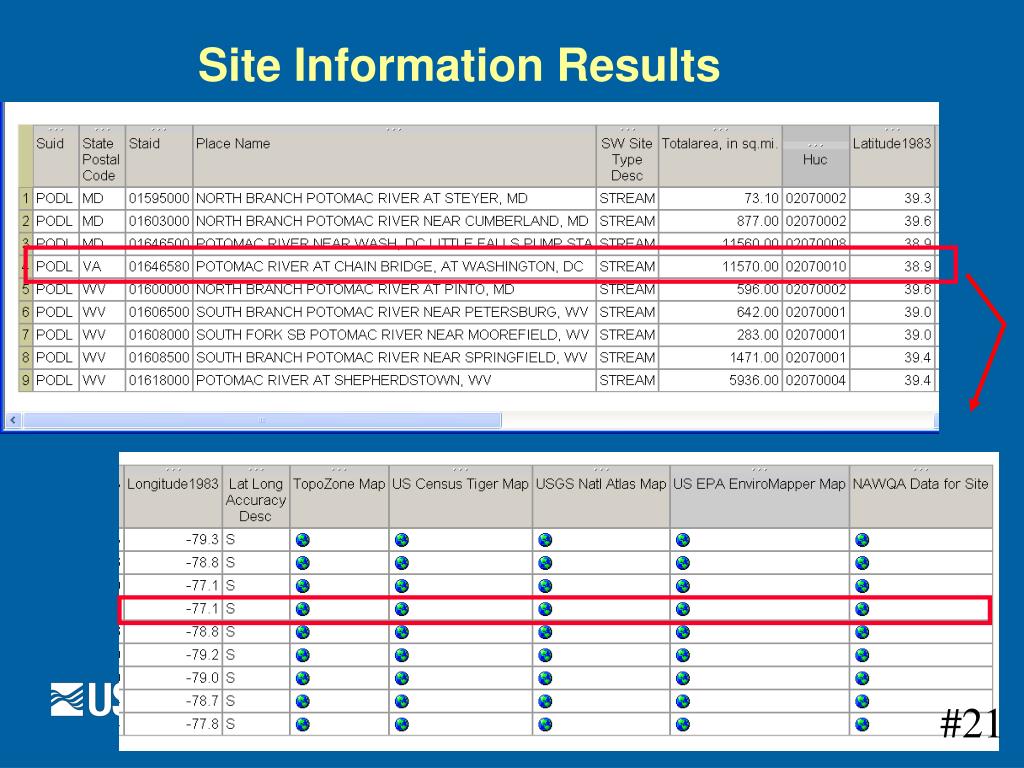The image size is (1024, 768).
Task: Click SOUTH BRANCH POTOMAC RIVER NEAR SPRINGFIELD, WV
Action: pos(394,358)
